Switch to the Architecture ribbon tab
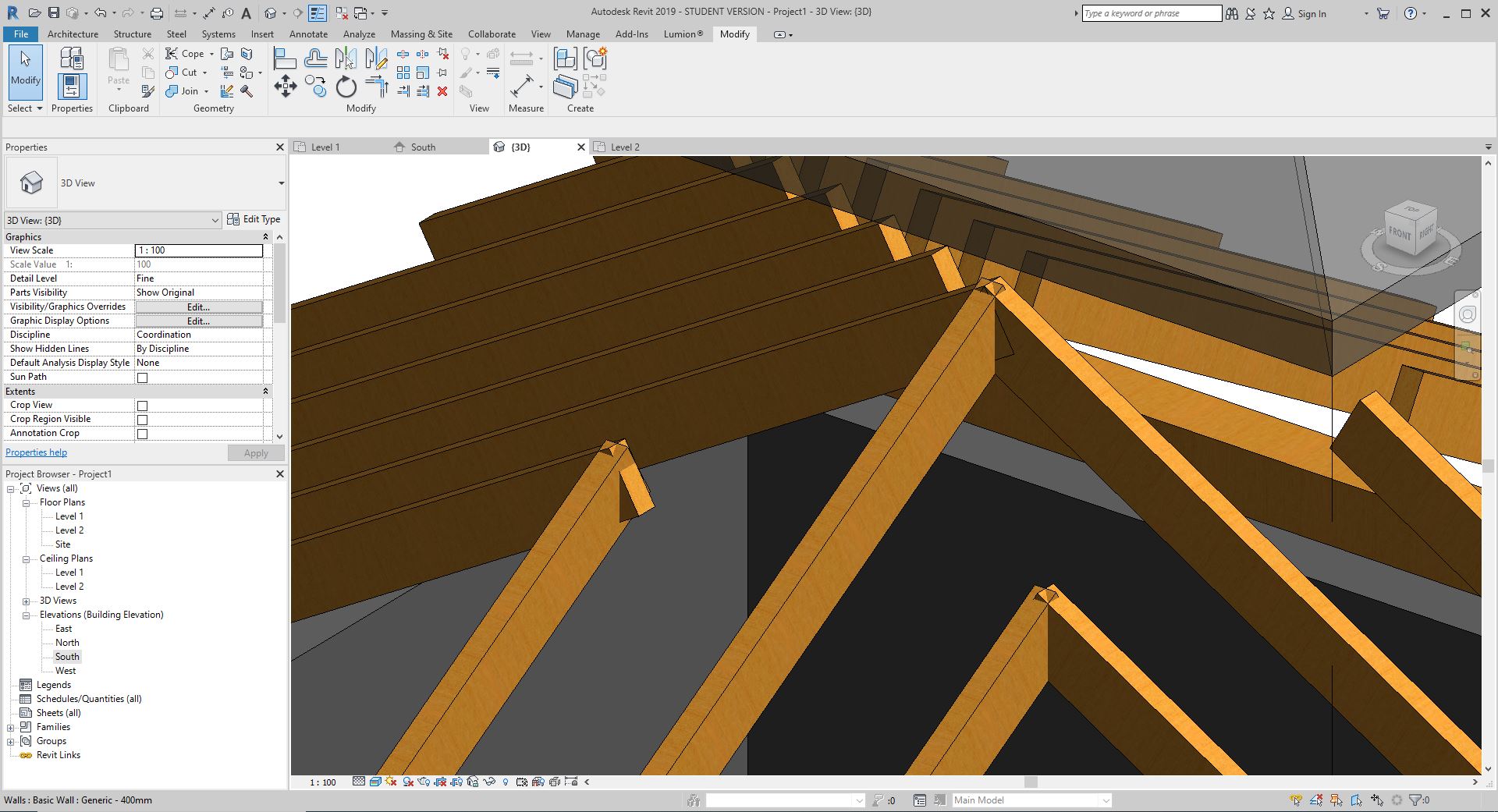The height and width of the screenshot is (812, 1498). coord(73,34)
